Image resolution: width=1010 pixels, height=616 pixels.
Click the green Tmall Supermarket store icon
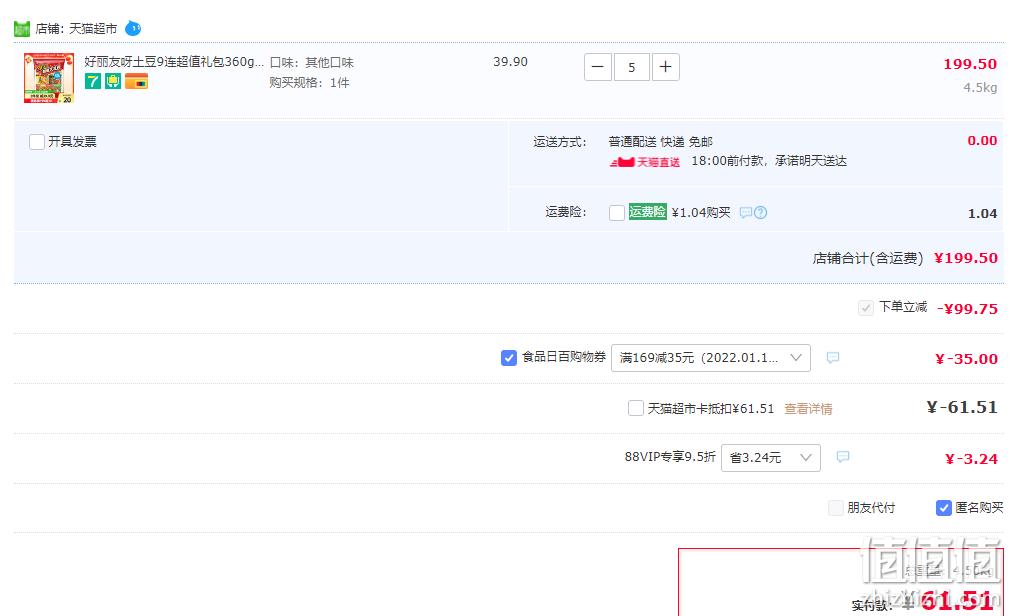click(x=22, y=29)
